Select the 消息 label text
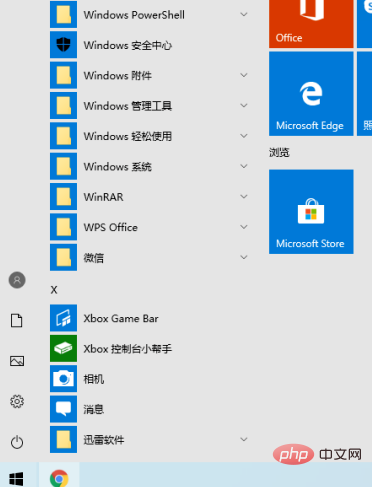The height and width of the screenshot is (487, 372). tap(94, 409)
